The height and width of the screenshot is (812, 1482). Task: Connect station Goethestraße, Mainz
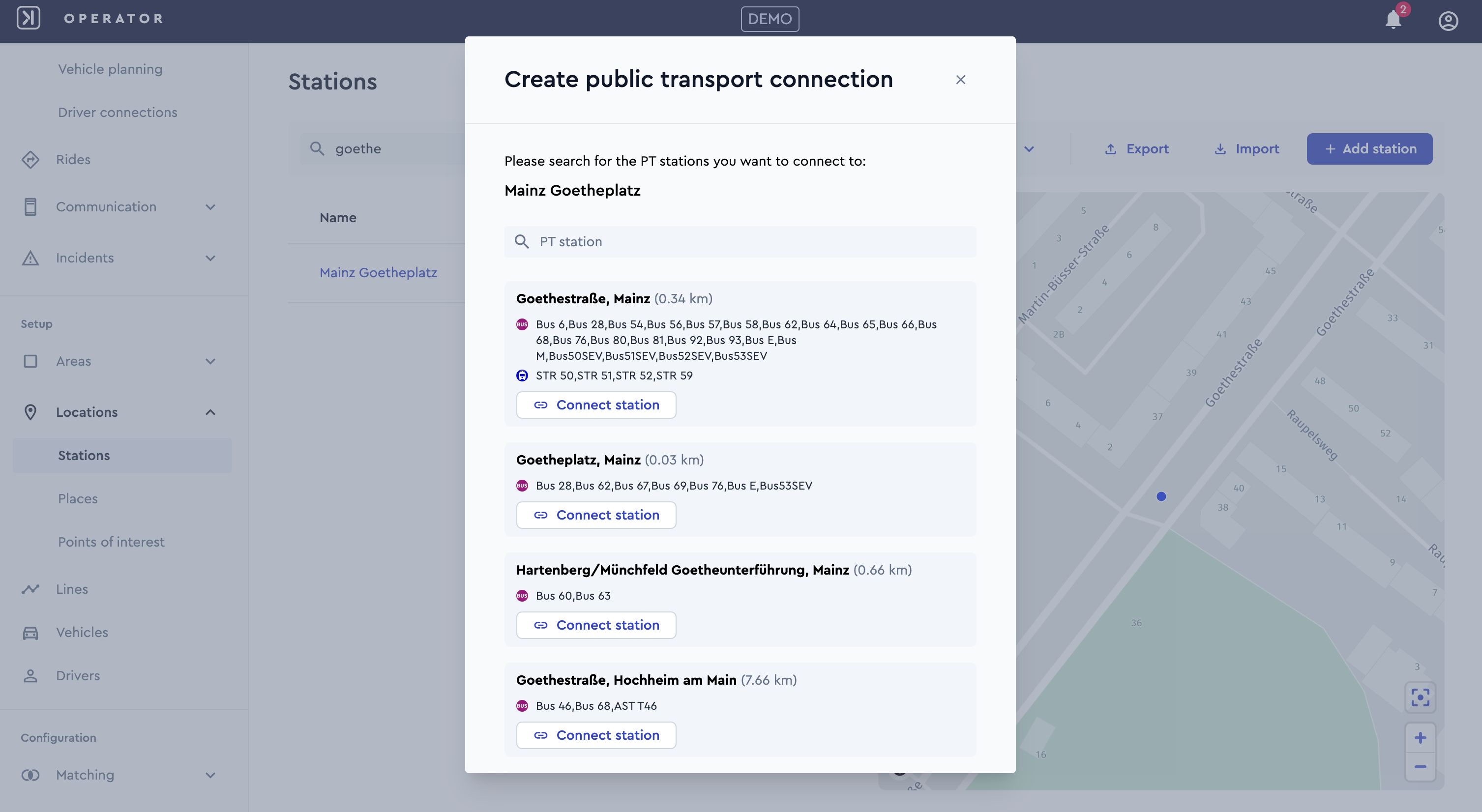coord(596,405)
